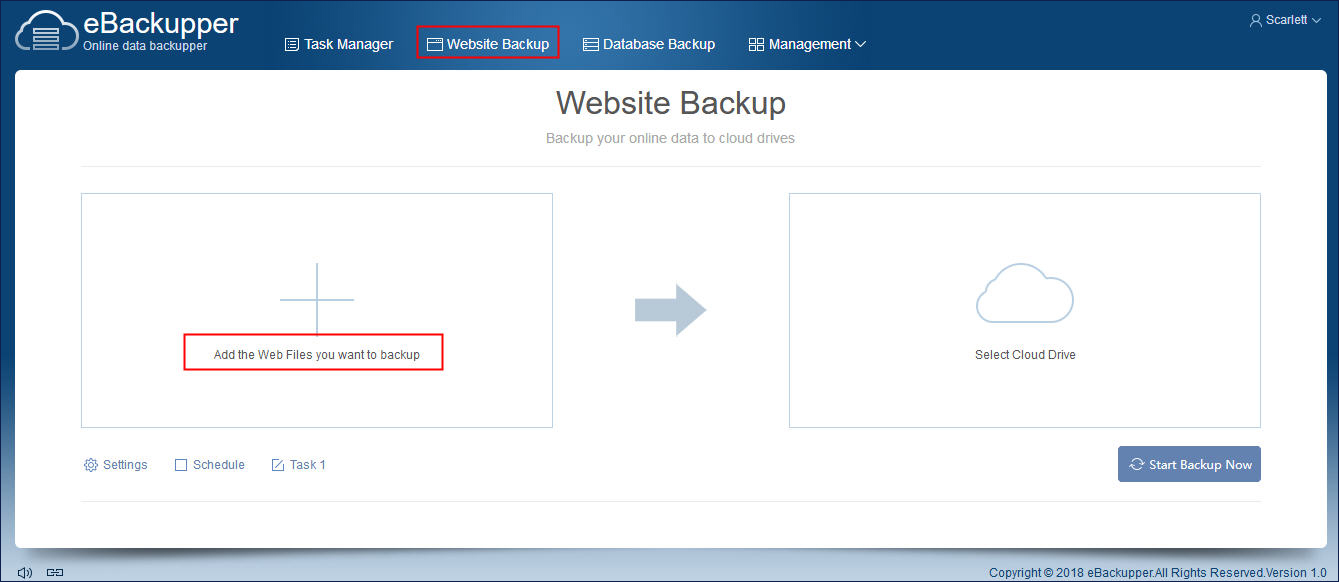This screenshot has height=582, width=1339.
Task: Click the Task Manager list icon
Action: point(292,44)
